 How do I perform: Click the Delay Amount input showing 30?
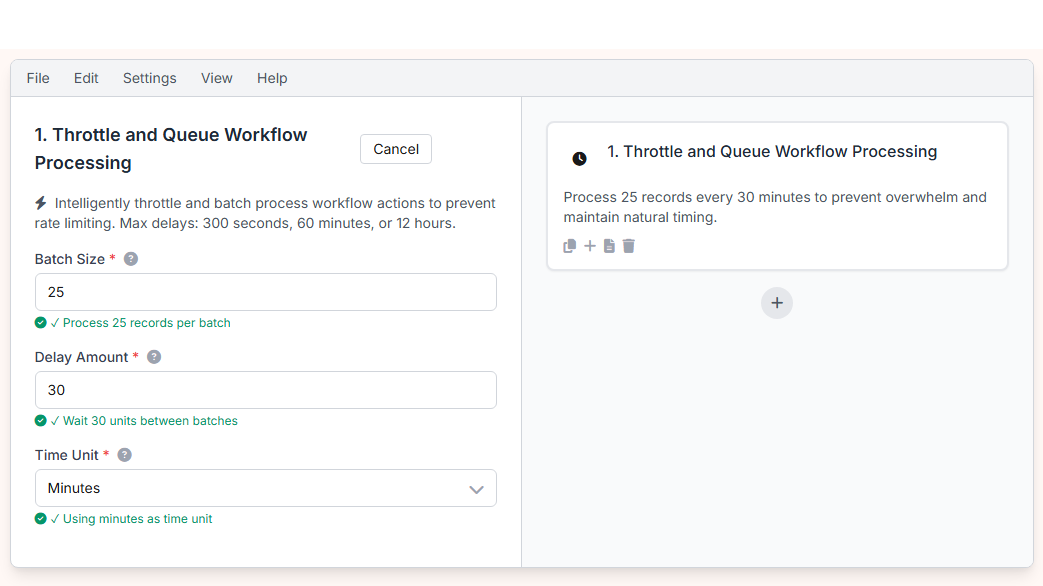(x=266, y=390)
